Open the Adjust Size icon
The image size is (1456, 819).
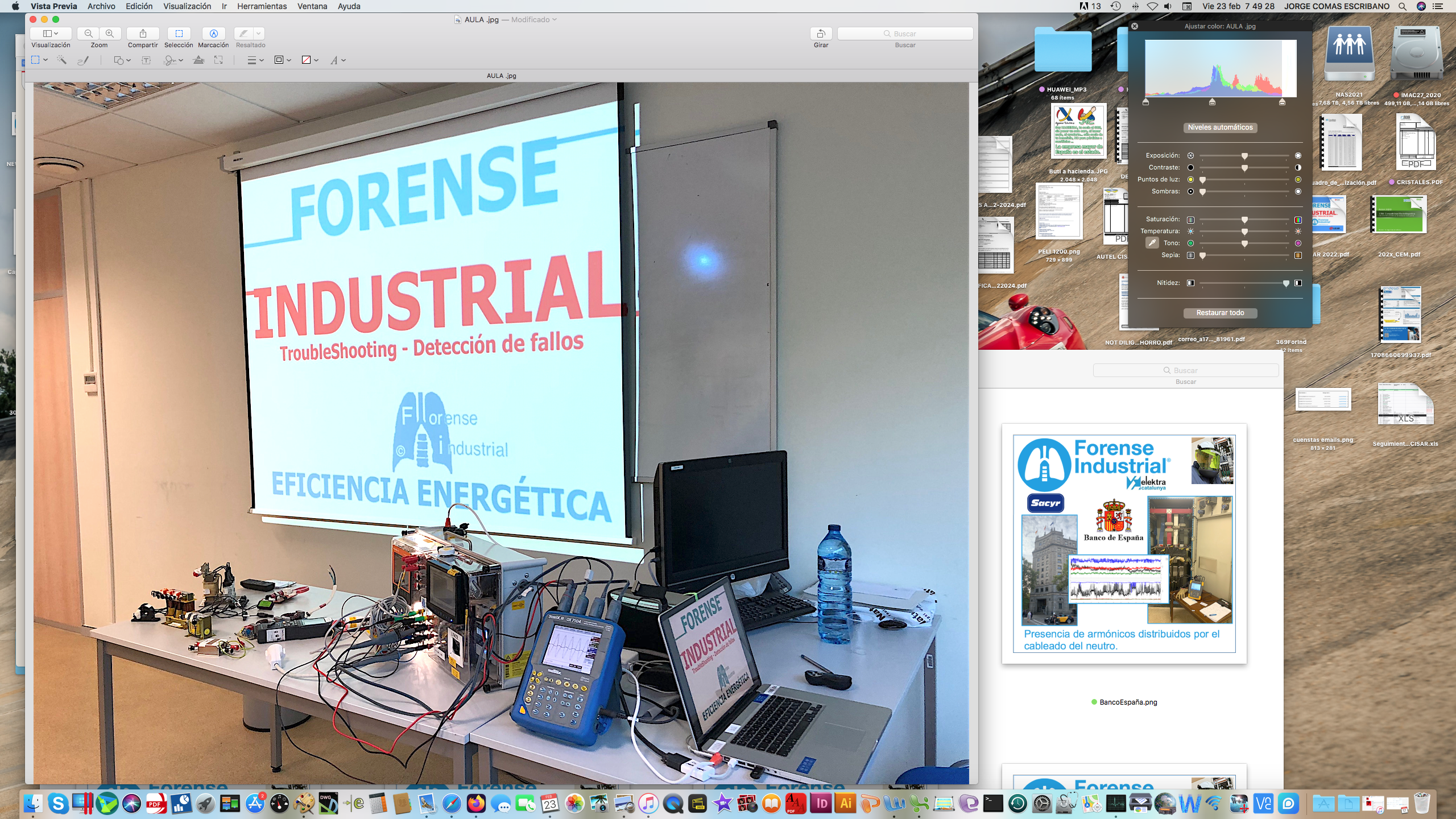tap(218, 60)
